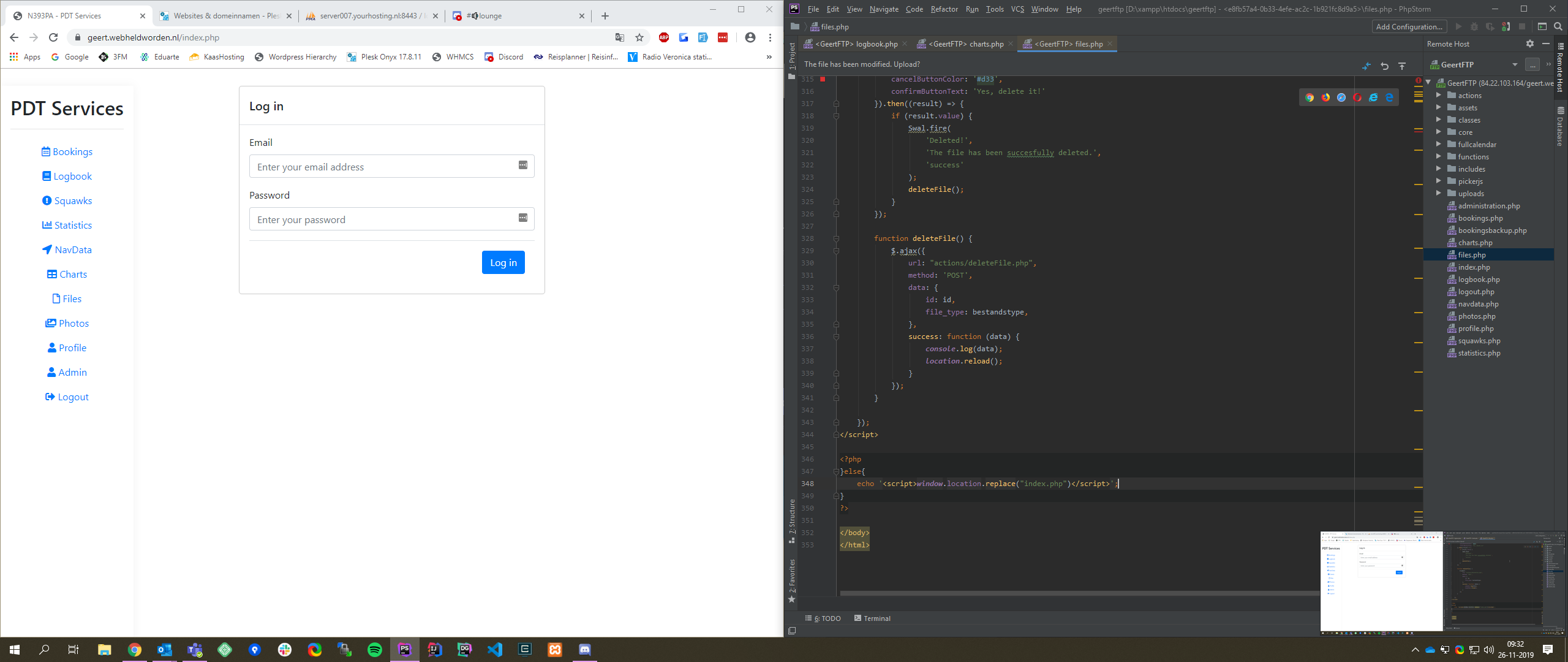Screen dimensions: 1568x662
Task: Click the revert changes undo icon
Action: 1384,66
